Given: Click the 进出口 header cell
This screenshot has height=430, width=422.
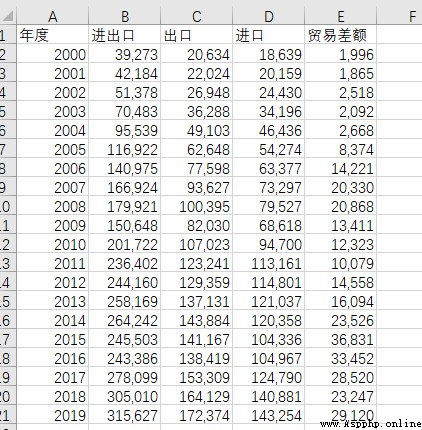Looking at the screenshot, I should [x=125, y=35].
